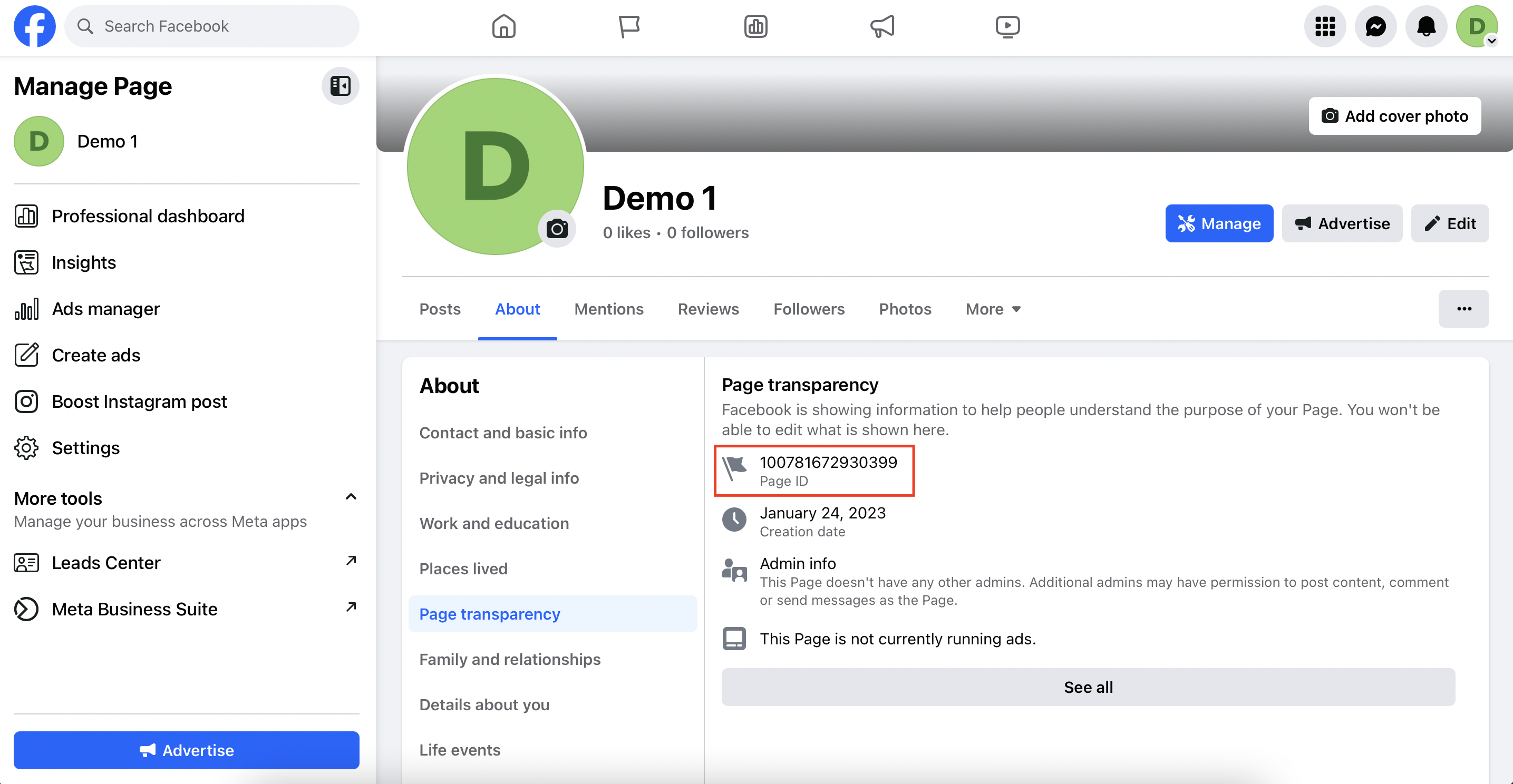Select the Reviews tab

(x=709, y=309)
